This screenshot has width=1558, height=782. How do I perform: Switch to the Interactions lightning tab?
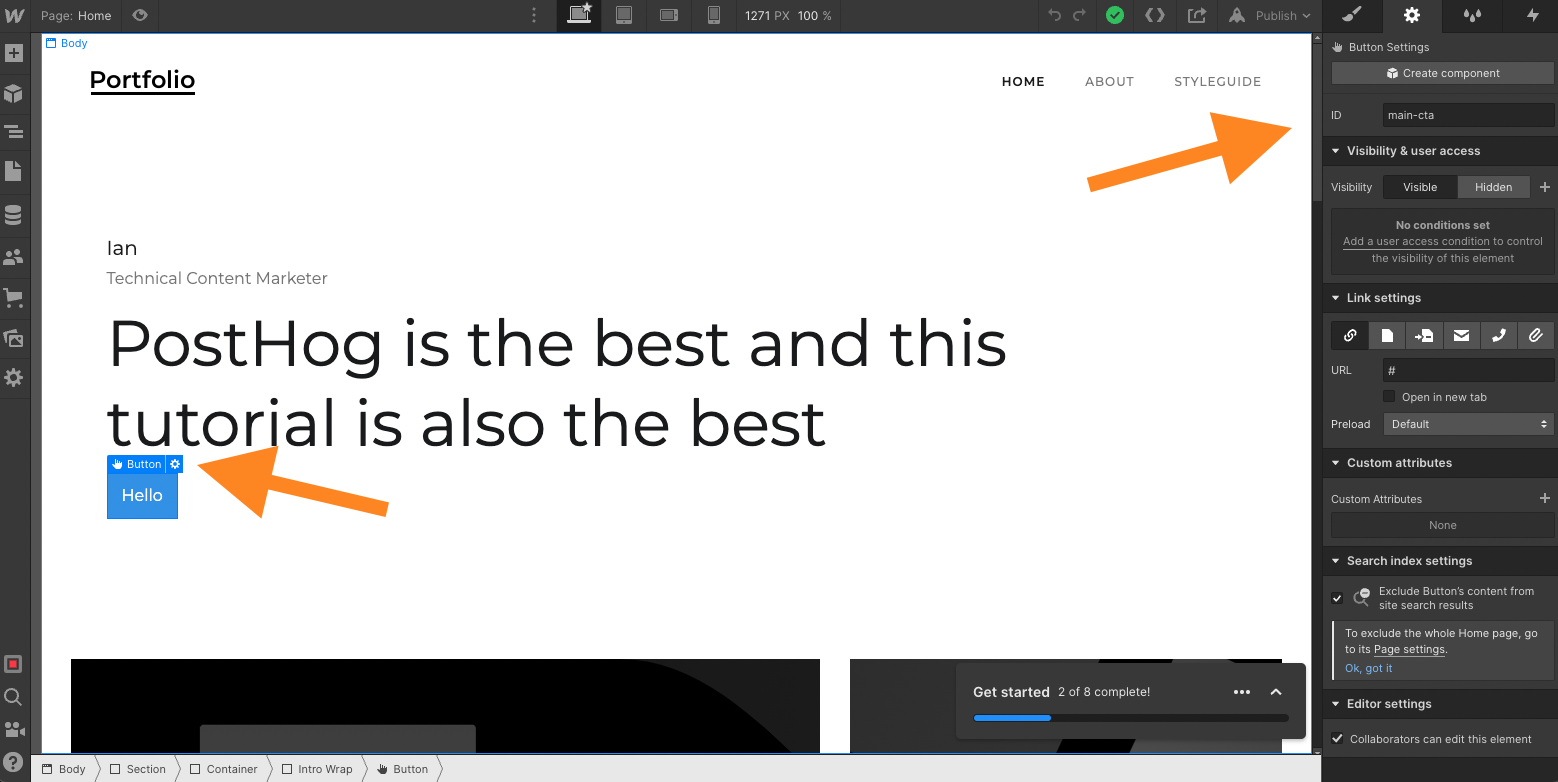click(x=1532, y=15)
